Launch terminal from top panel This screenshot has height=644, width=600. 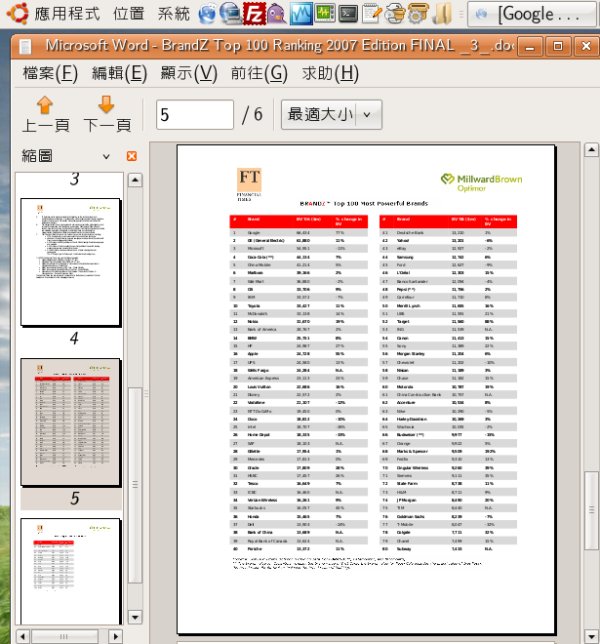click(348, 14)
